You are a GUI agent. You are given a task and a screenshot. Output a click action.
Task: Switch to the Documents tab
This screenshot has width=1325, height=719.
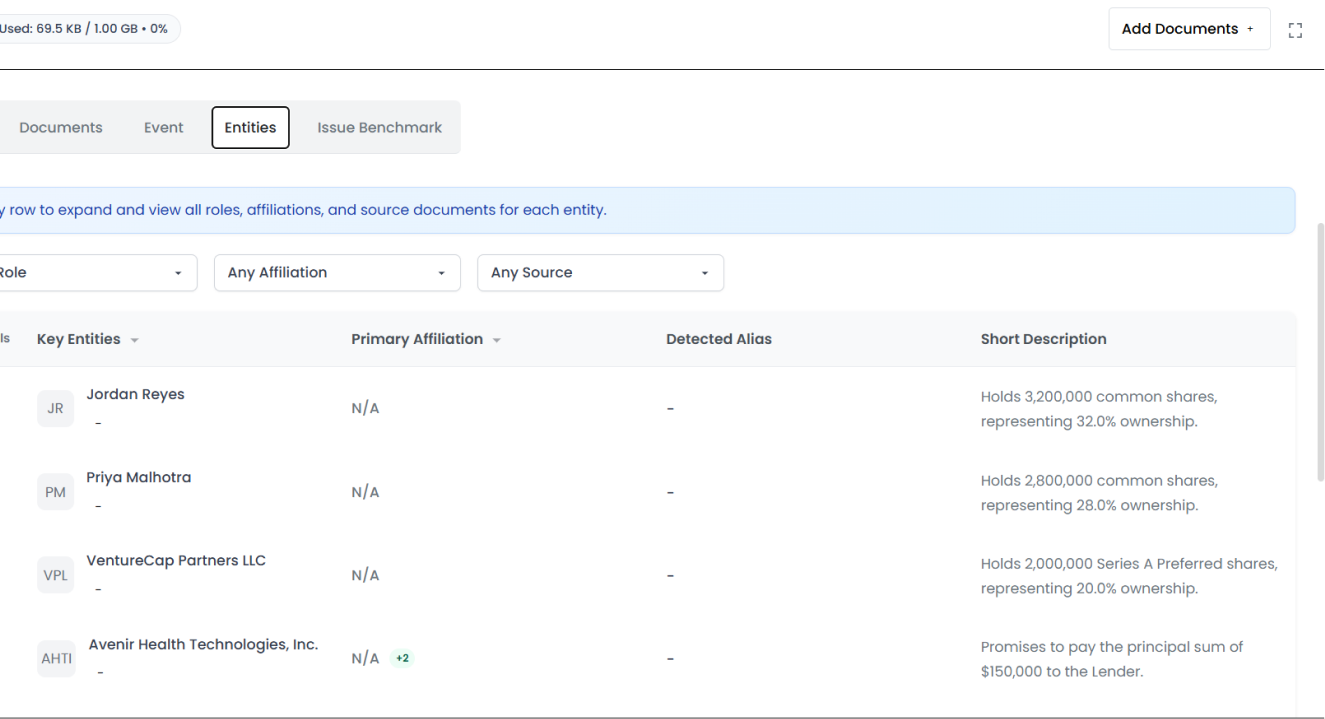(60, 127)
